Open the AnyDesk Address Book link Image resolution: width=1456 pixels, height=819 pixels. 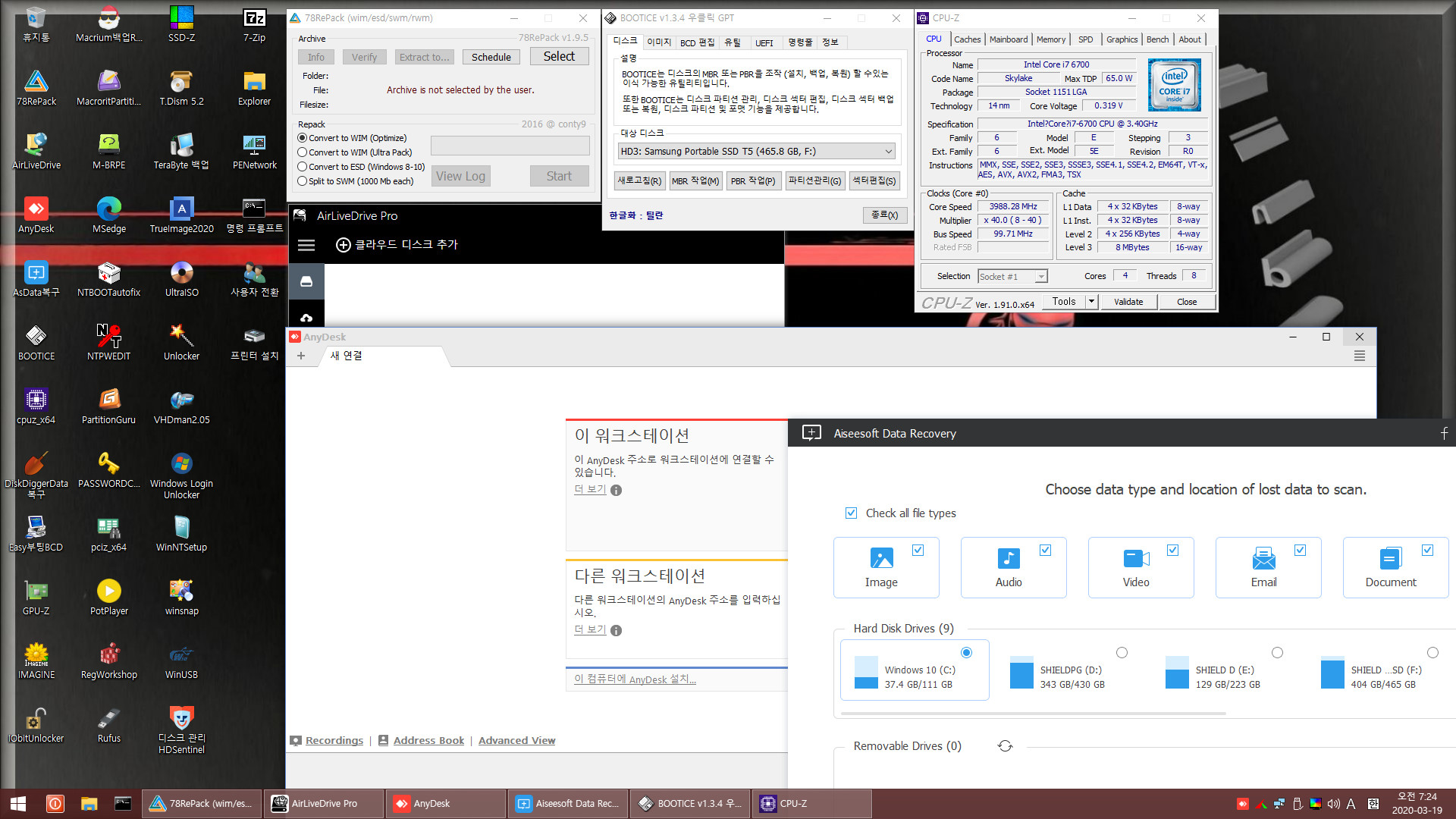(x=428, y=741)
